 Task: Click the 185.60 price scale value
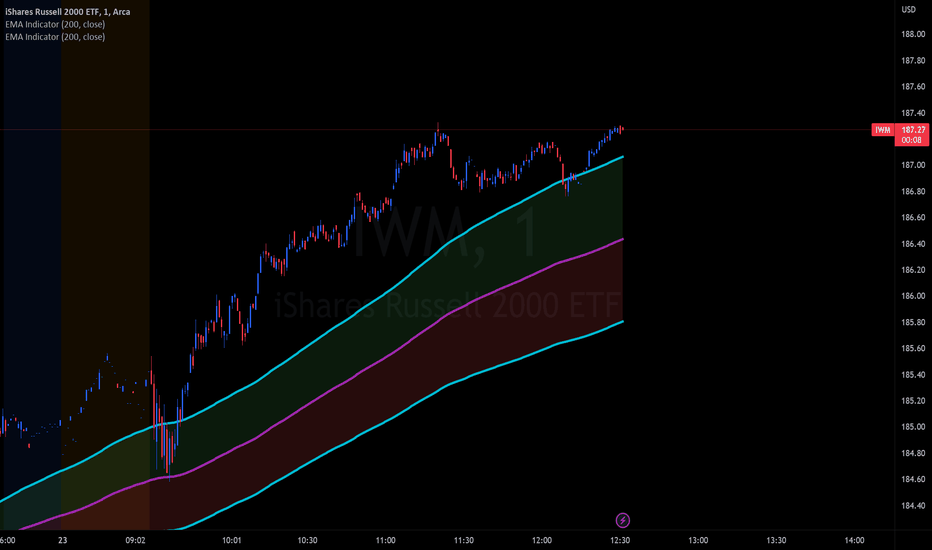pyautogui.click(x=913, y=348)
